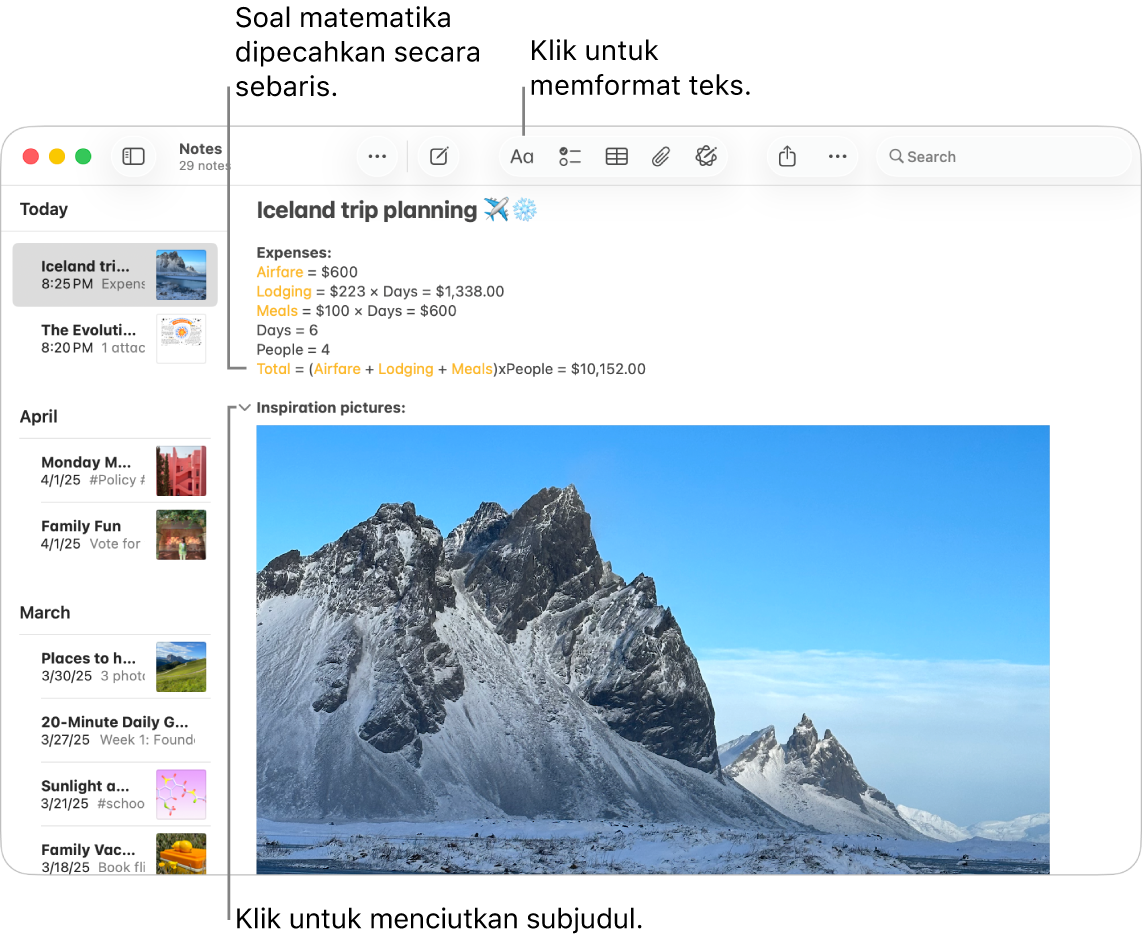Open the Sunlight a... note
1144x942 pixels.
click(115, 795)
